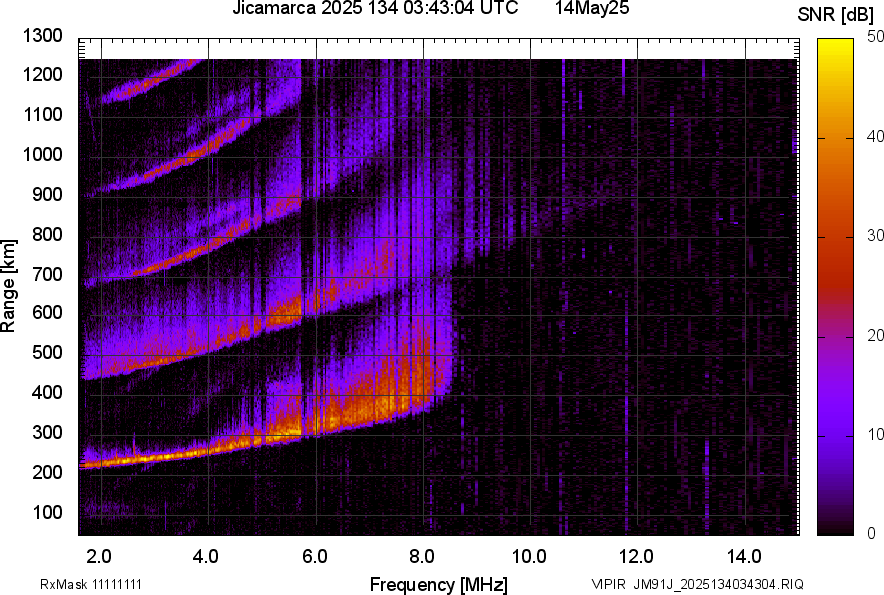Click frequency tick label '10.0'

529,557
